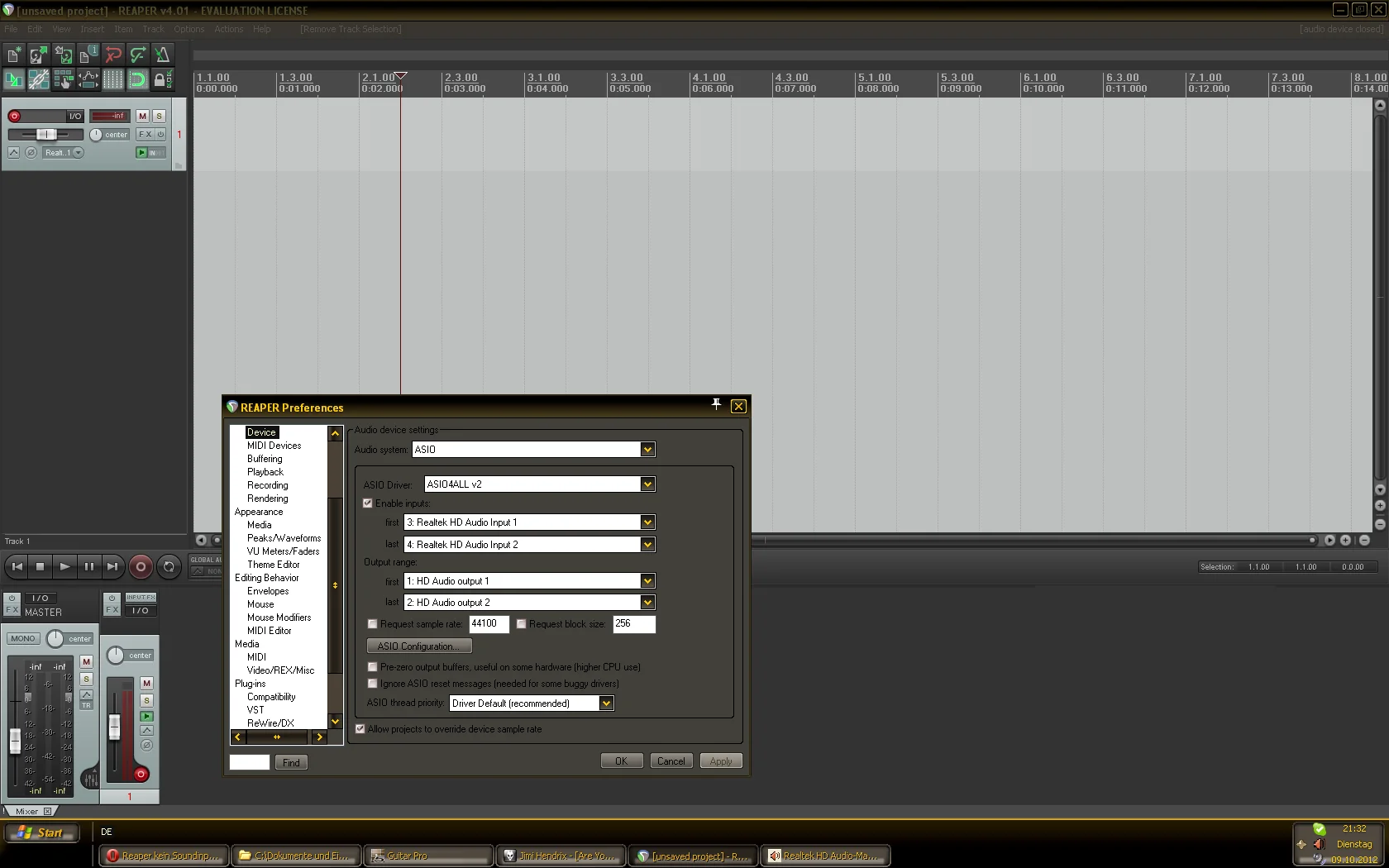The image size is (1389, 868).
Task: Uncheck the Enable inputs checkbox
Action: click(368, 503)
